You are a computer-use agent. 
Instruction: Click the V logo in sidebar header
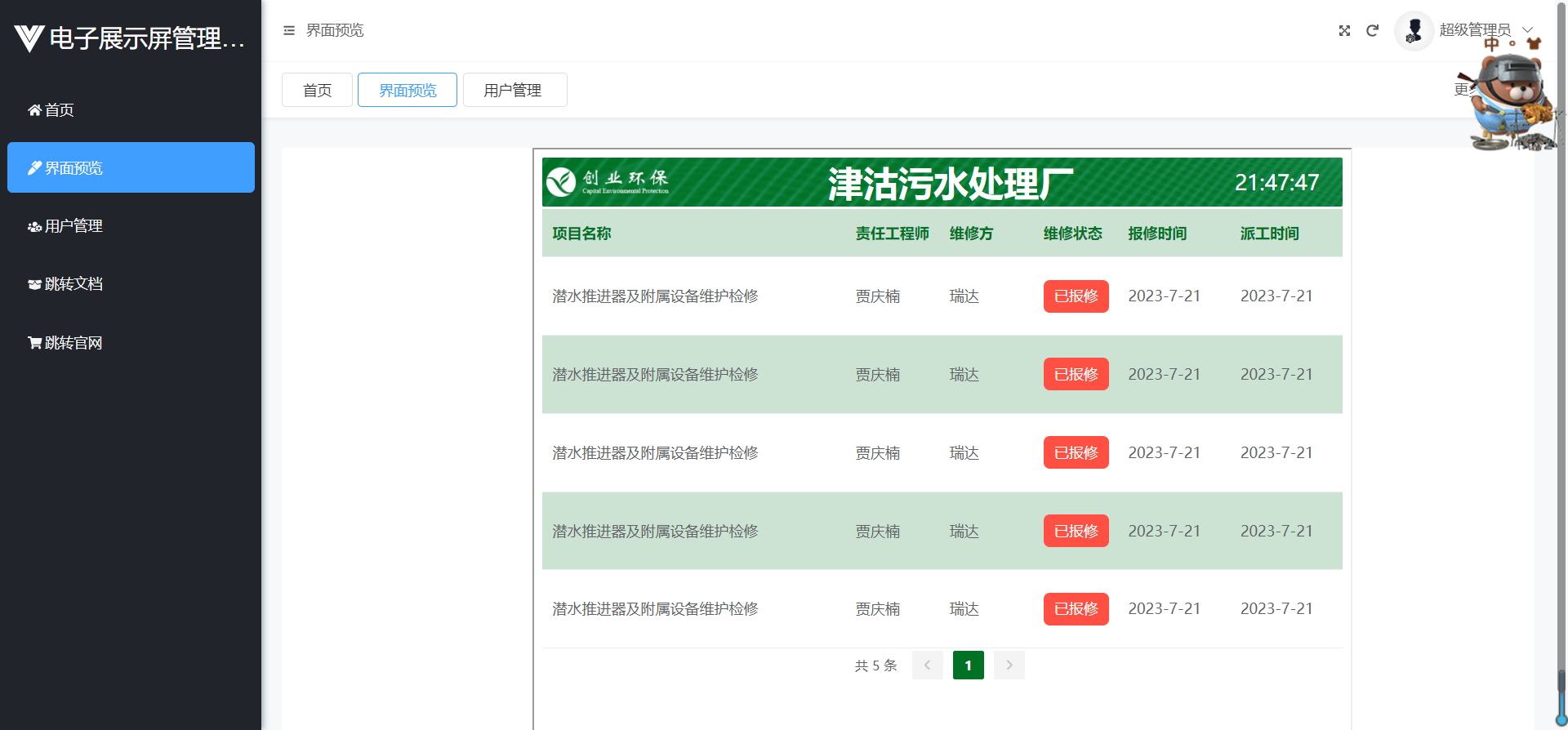coord(29,38)
